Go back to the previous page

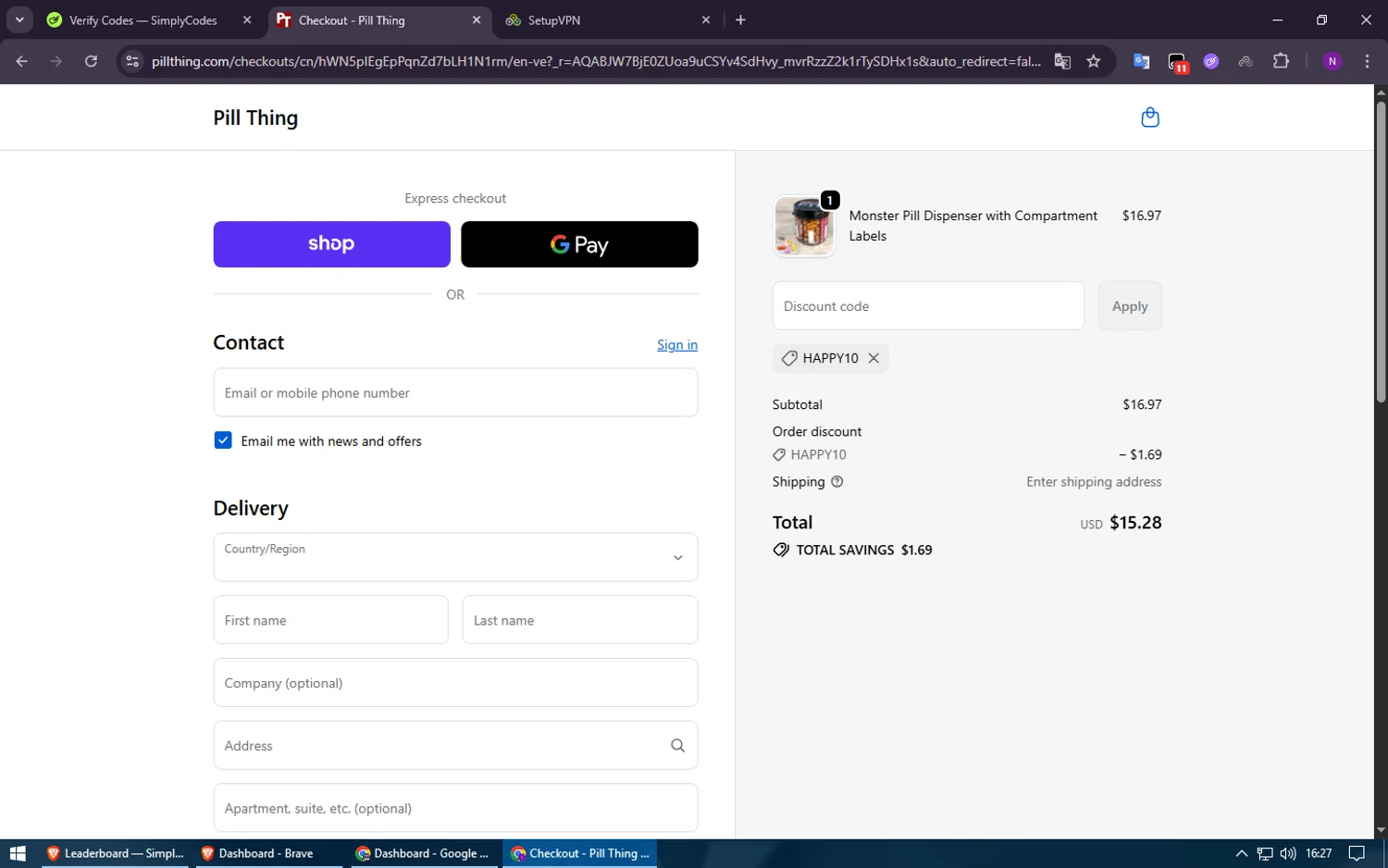[22, 61]
